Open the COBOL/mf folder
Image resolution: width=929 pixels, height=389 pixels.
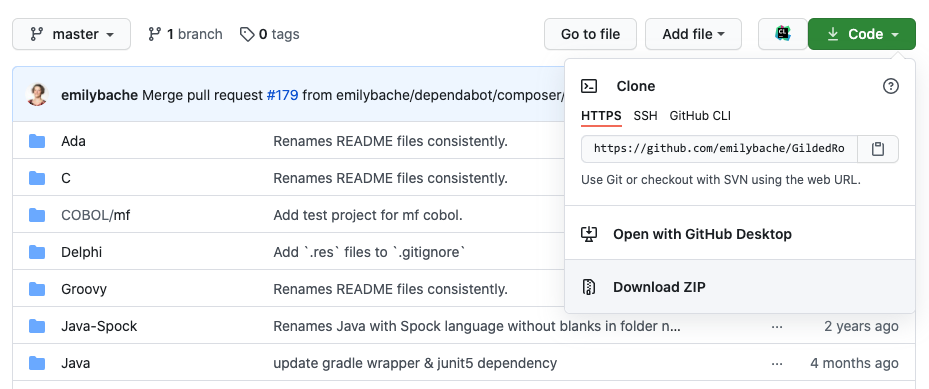[95, 216]
